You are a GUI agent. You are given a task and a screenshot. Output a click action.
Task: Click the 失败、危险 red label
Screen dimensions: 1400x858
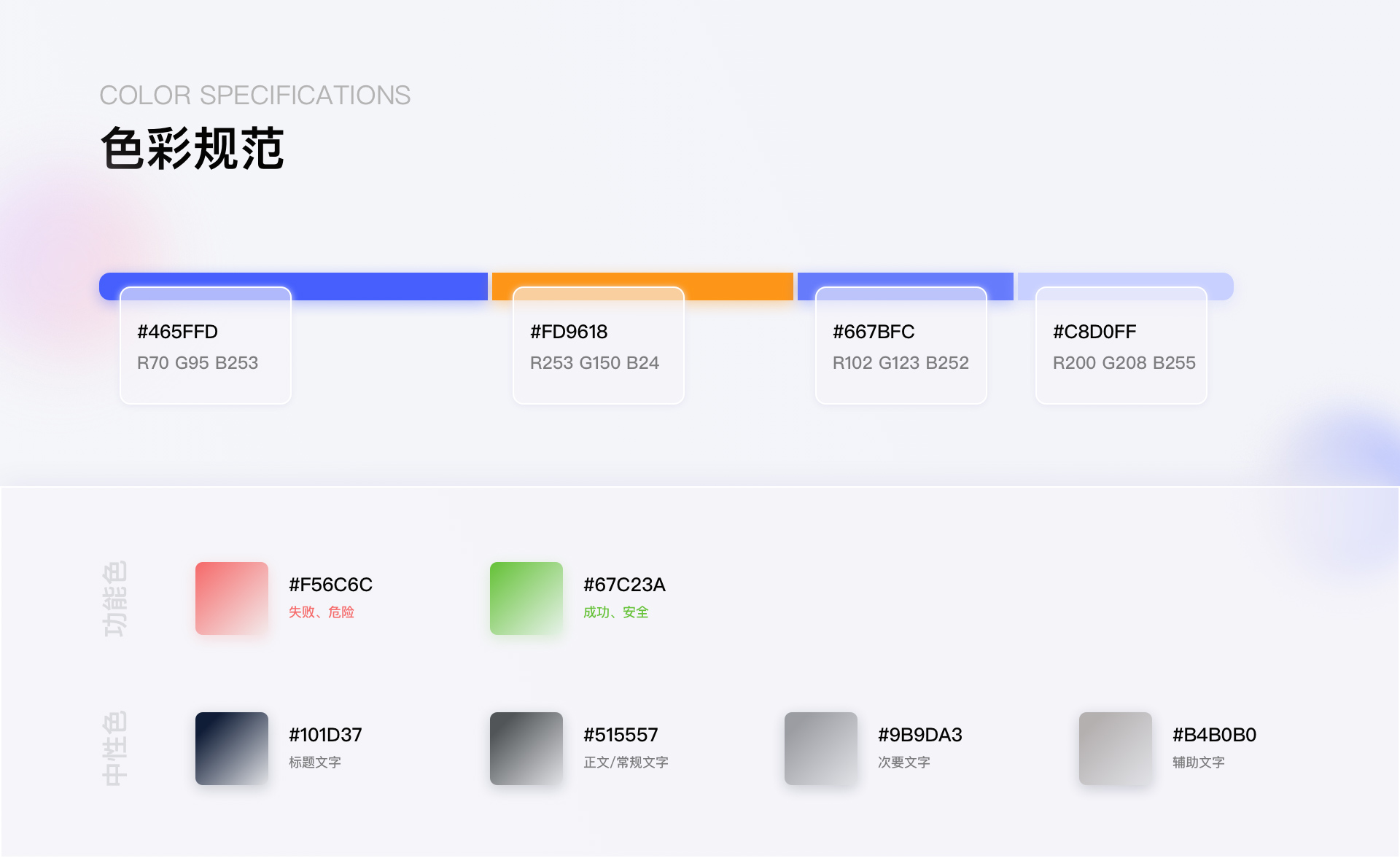click(x=322, y=612)
